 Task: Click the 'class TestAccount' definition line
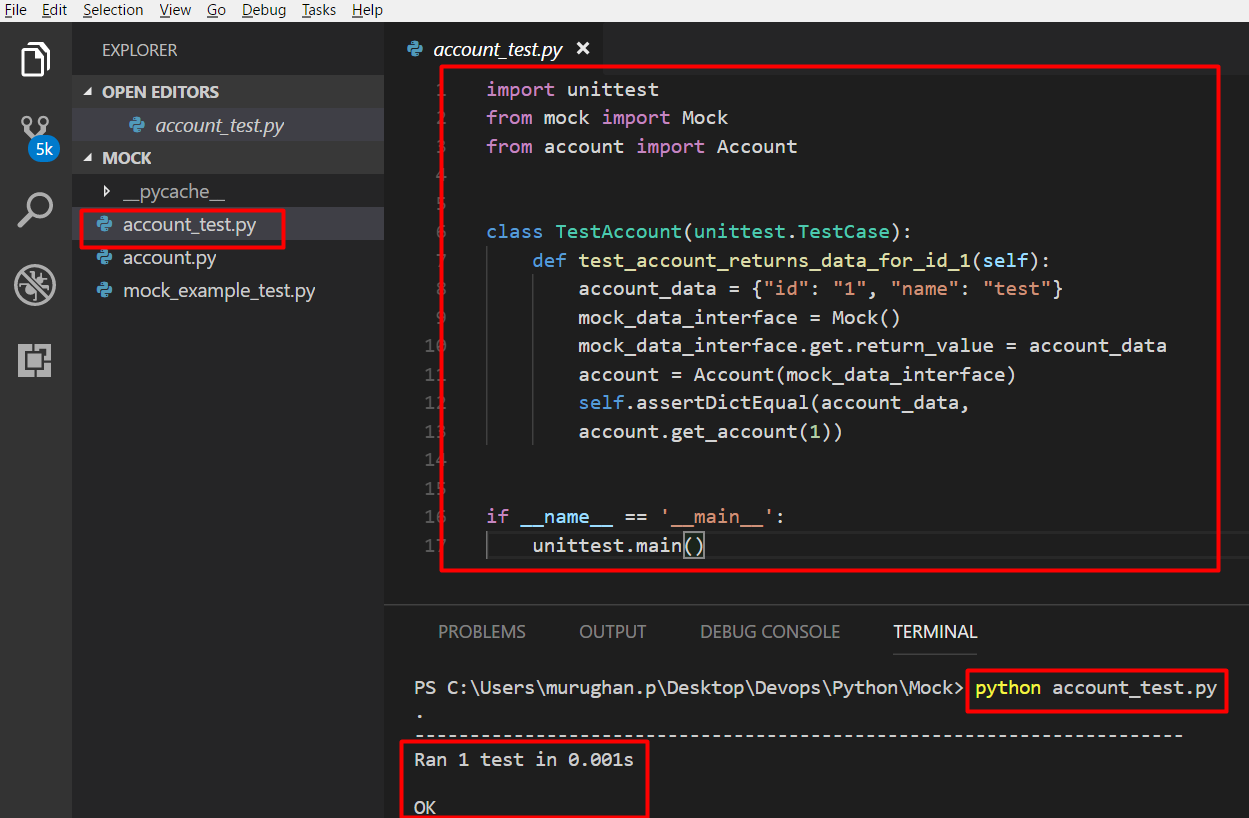click(699, 232)
